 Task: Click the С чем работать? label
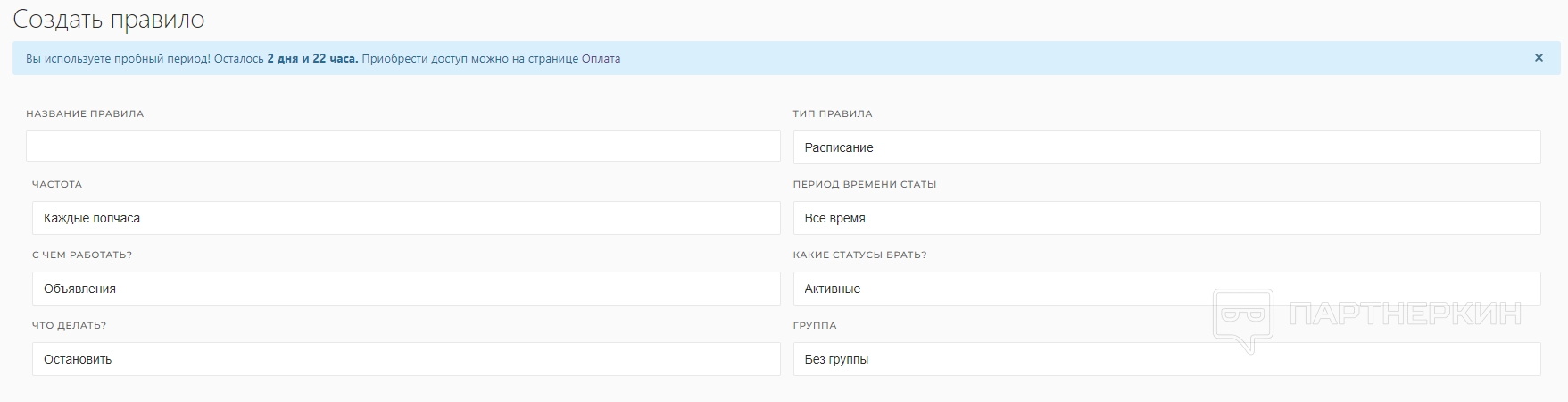click(82, 255)
